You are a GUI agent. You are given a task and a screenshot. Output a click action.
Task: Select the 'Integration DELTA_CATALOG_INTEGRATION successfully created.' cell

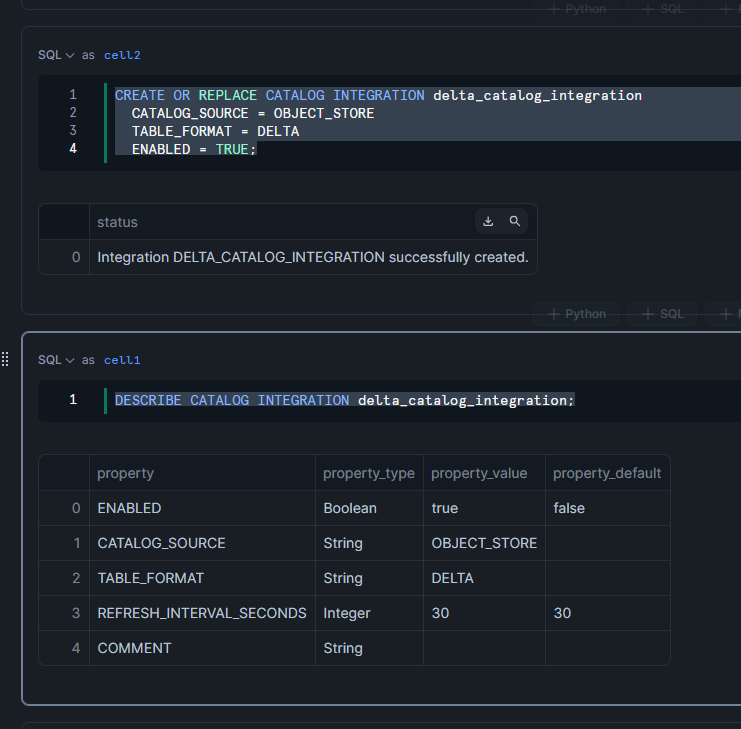coord(313,257)
